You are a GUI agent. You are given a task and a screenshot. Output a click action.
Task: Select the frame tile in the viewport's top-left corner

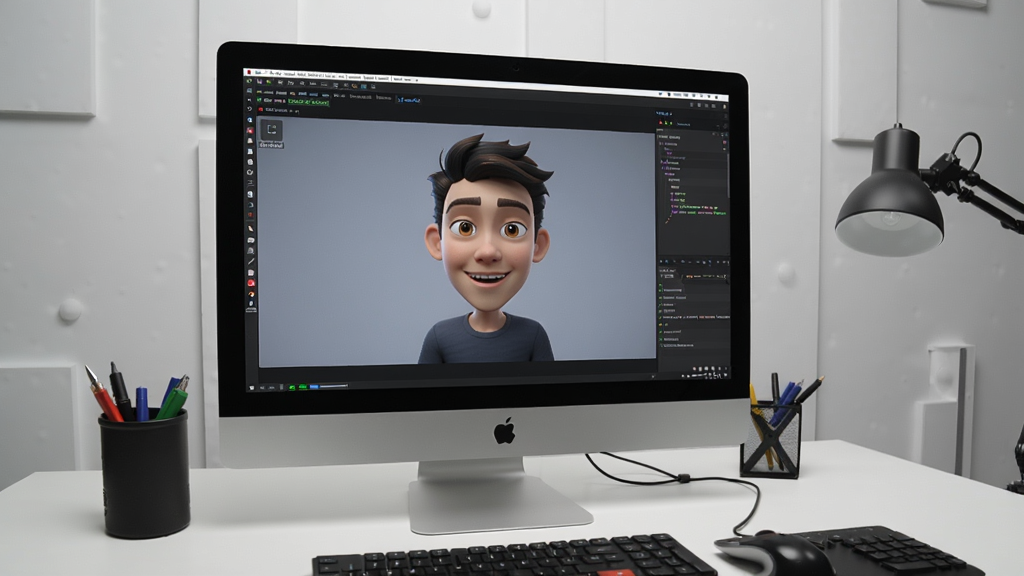(272, 130)
